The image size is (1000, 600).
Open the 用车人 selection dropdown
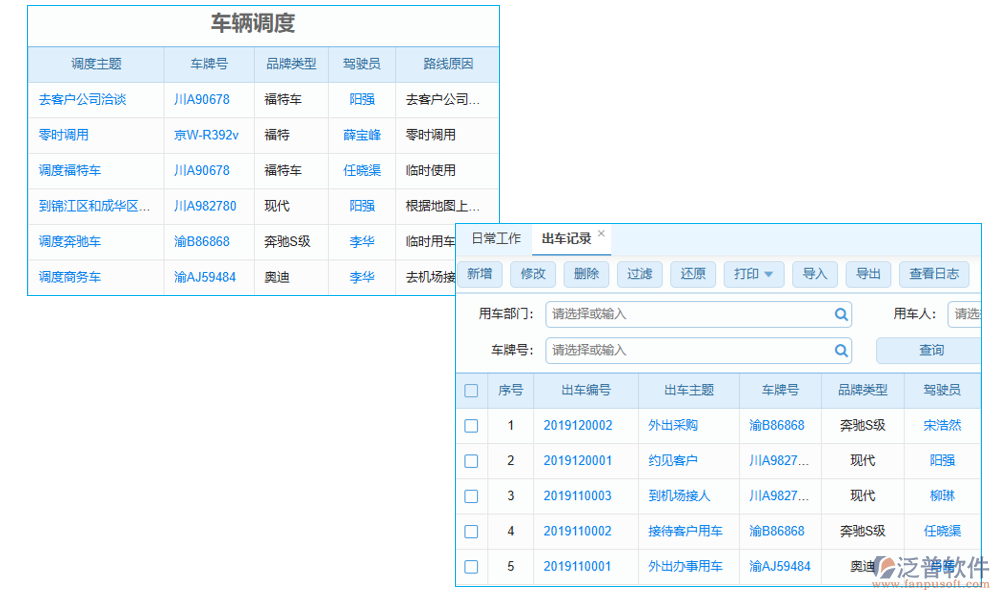click(965, 314)
